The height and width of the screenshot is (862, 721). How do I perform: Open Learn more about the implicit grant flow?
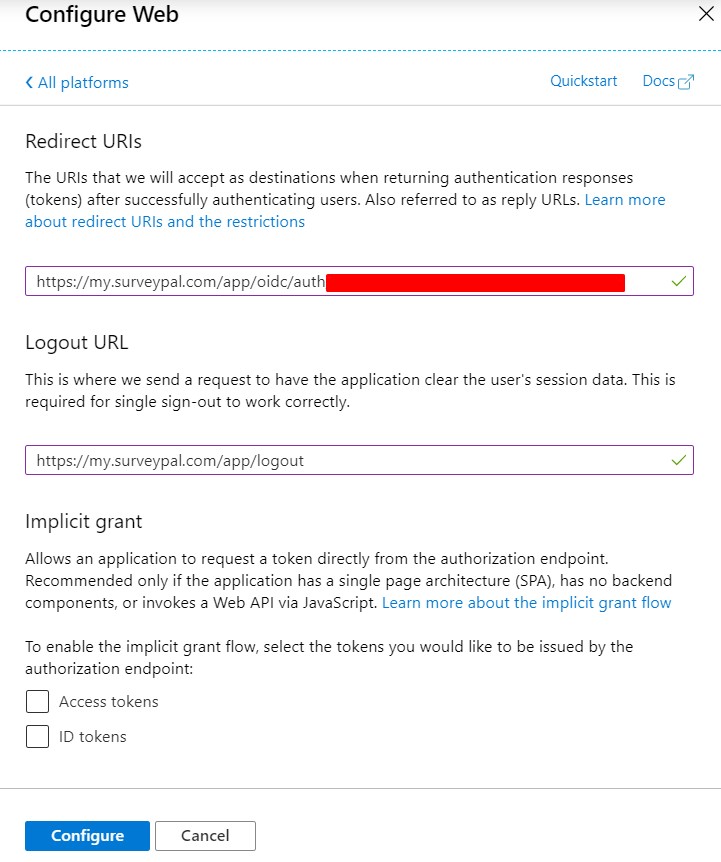[x=526, y=603]
